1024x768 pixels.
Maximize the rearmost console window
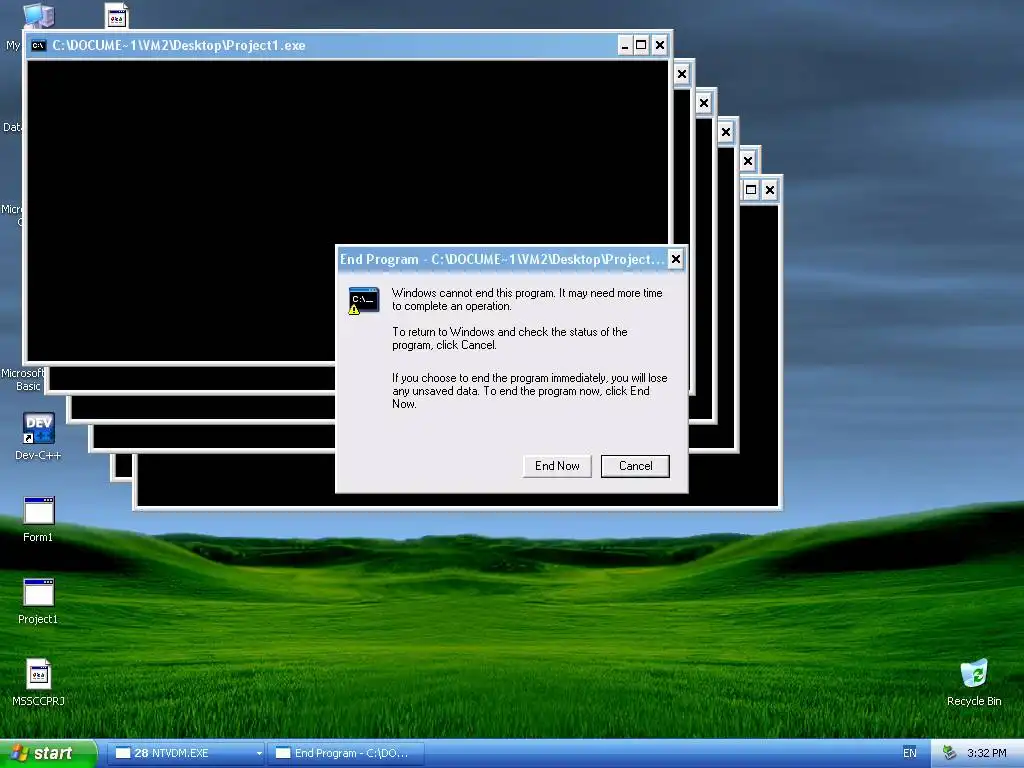click(751, 190)
